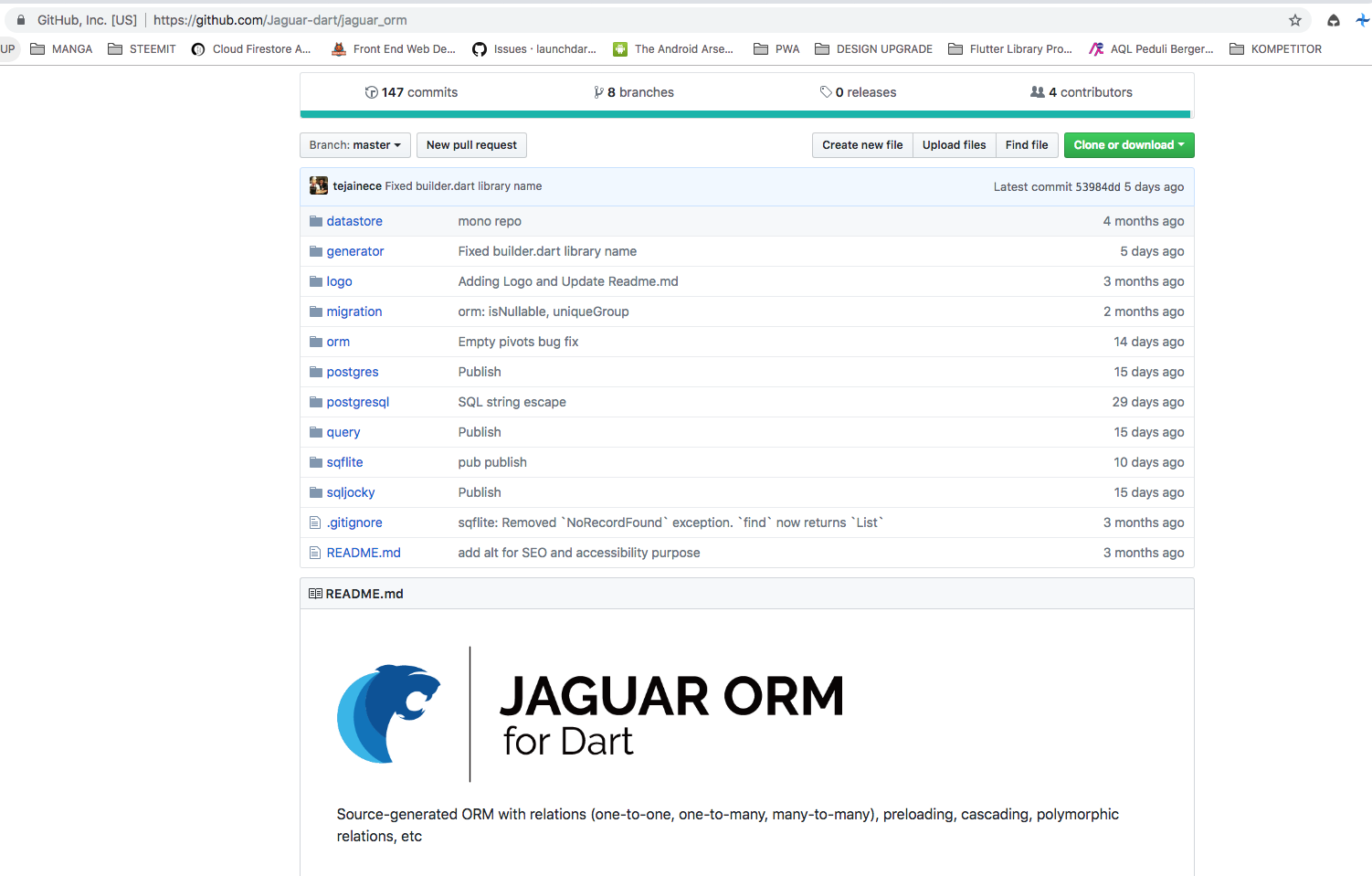Open Front End Web De... bookmark
This screenshot has height=876, width=1372.
point(394,49)
